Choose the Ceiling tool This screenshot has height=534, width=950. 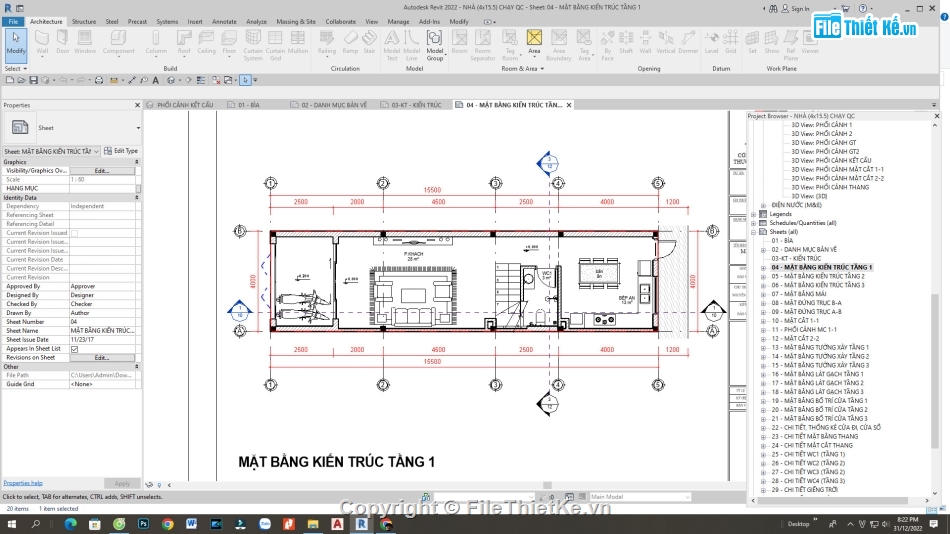pyautogui.click(x=207, y=43)
